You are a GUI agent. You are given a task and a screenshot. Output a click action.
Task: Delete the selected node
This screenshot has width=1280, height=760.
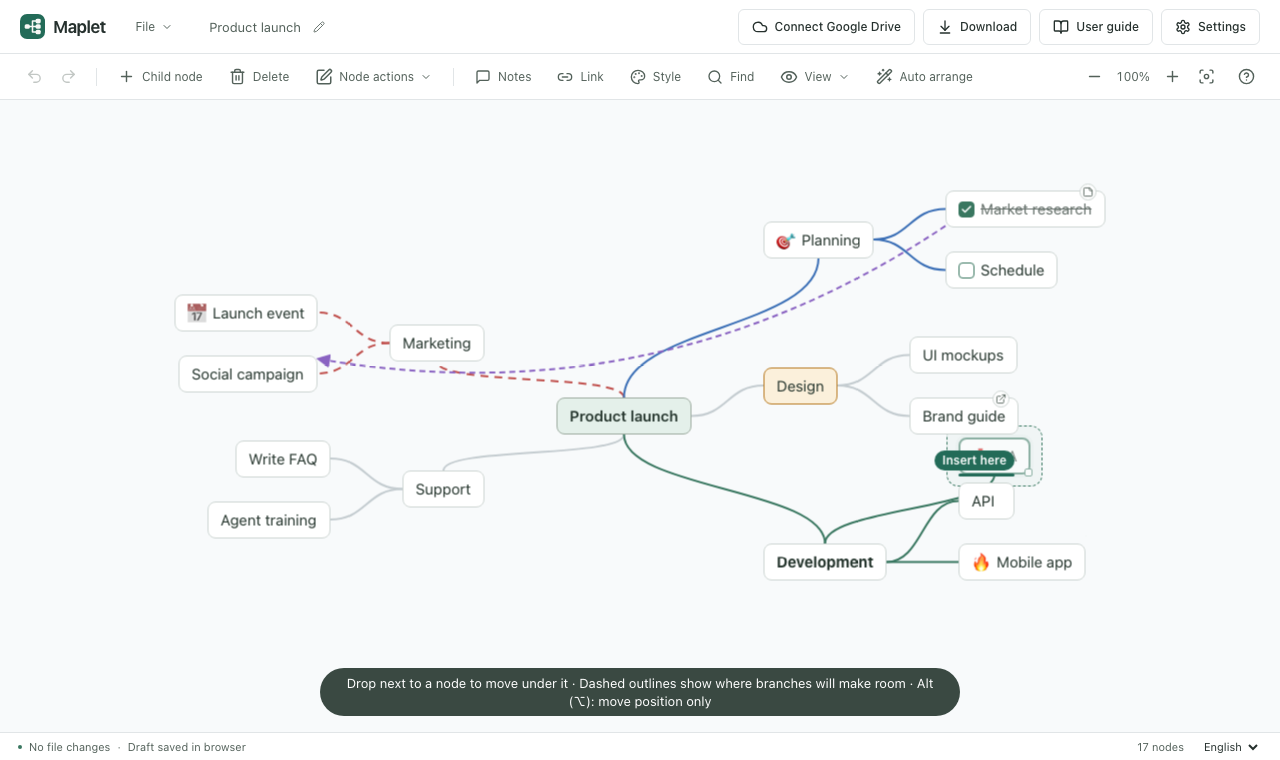260,77
